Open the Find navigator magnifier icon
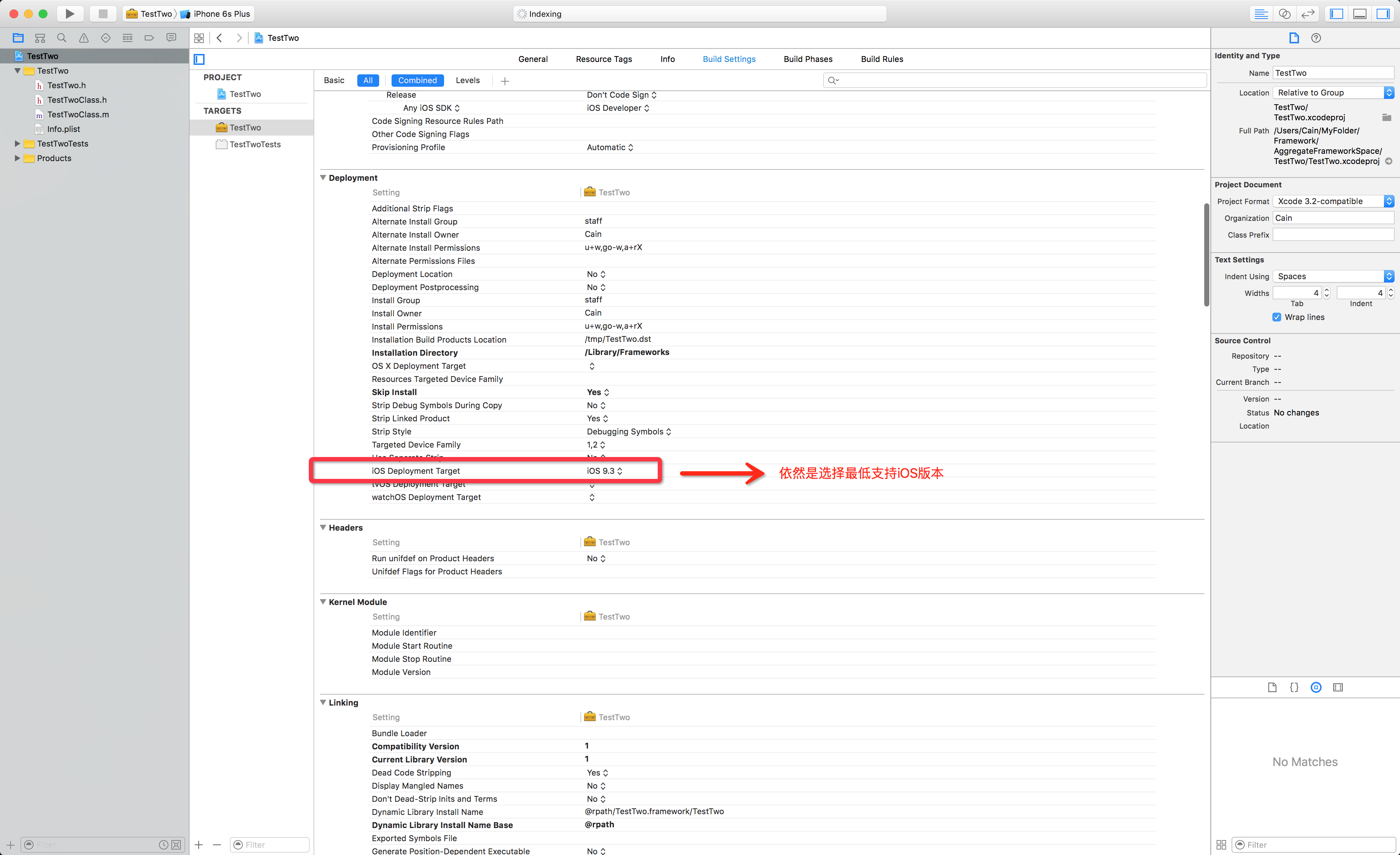Screen dimensions: 1400x855 61,38
